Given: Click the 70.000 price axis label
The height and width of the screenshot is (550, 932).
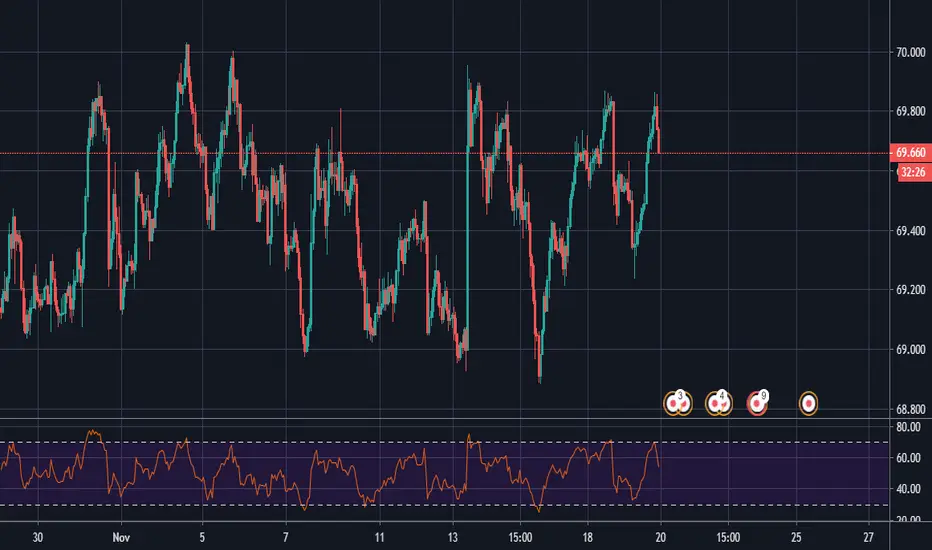Looking at the screenshot, I should [x=911, y=53].
